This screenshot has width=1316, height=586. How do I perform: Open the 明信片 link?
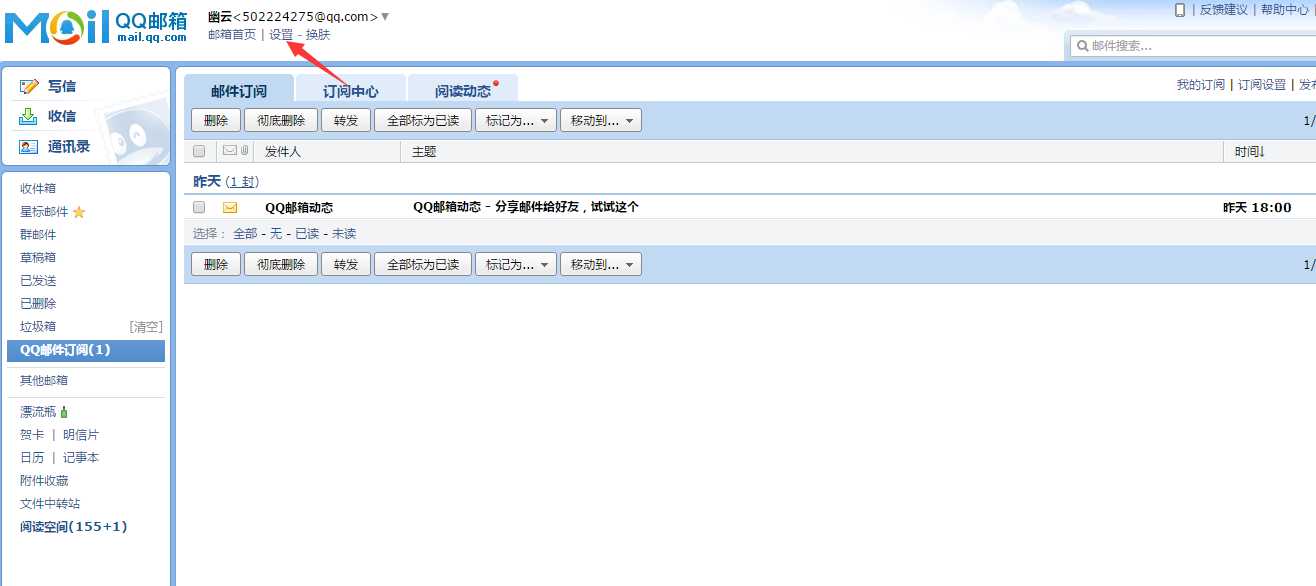click(81, 435)
